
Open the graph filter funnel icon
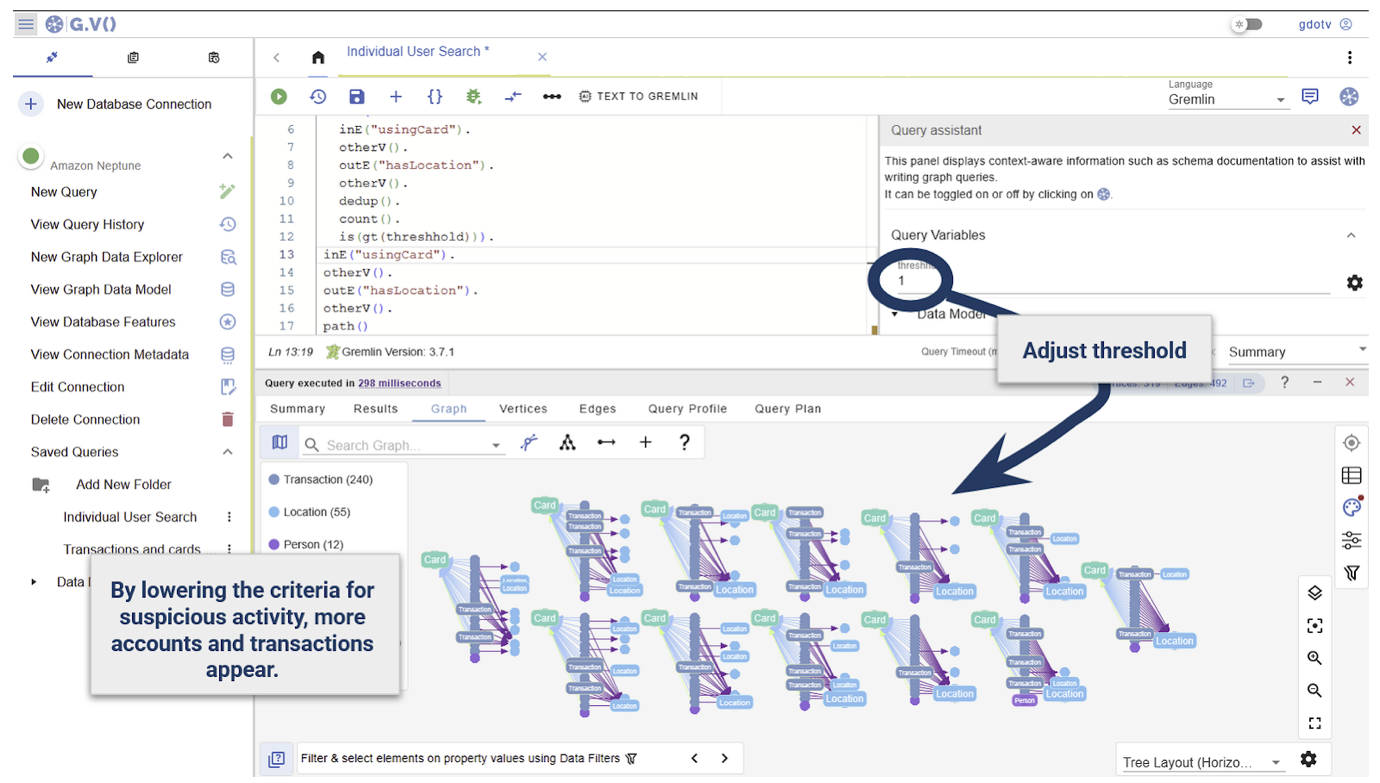pyautogui.click(x=1351, y=573)
